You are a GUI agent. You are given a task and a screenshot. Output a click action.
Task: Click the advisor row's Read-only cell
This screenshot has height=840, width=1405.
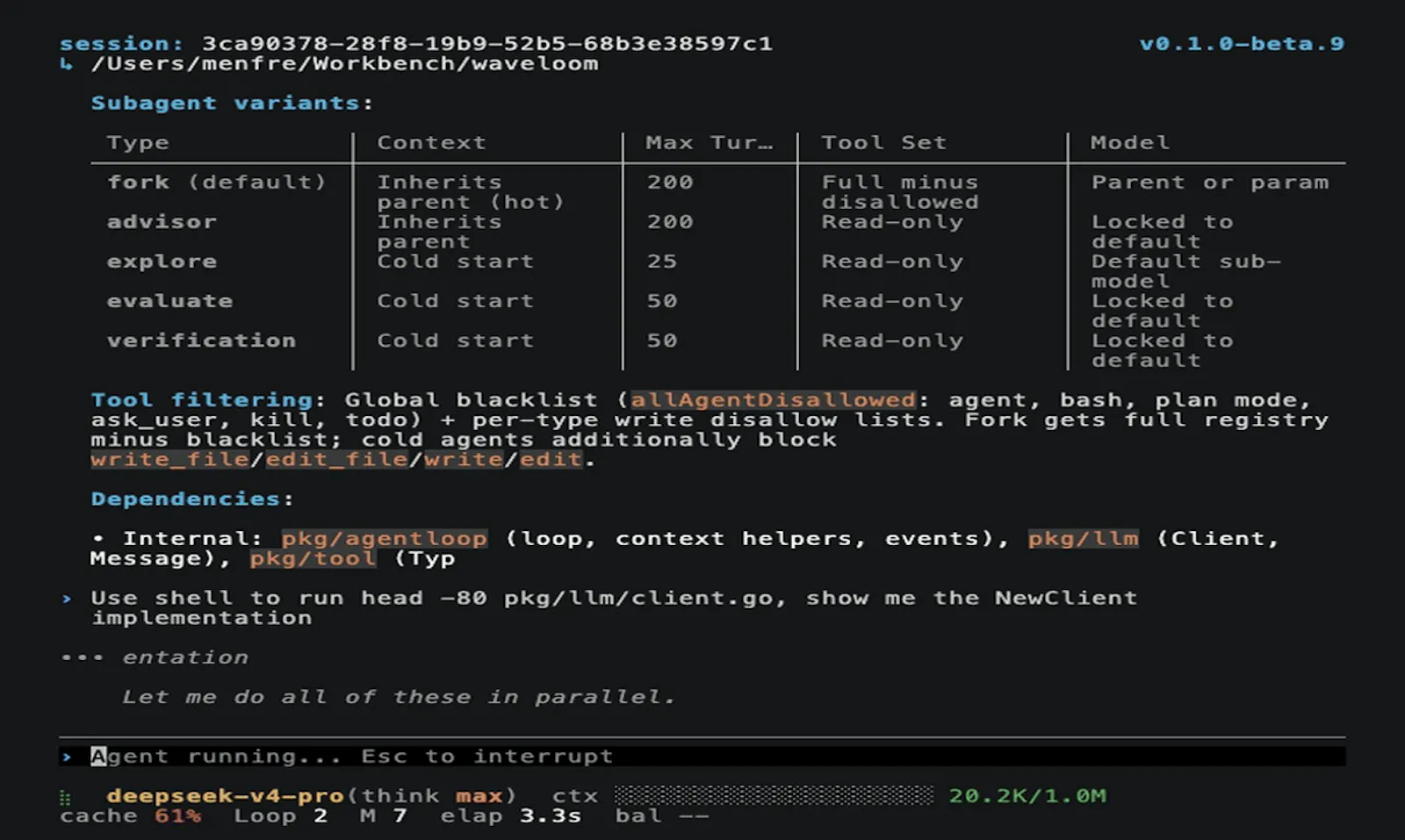pos(892,221)
